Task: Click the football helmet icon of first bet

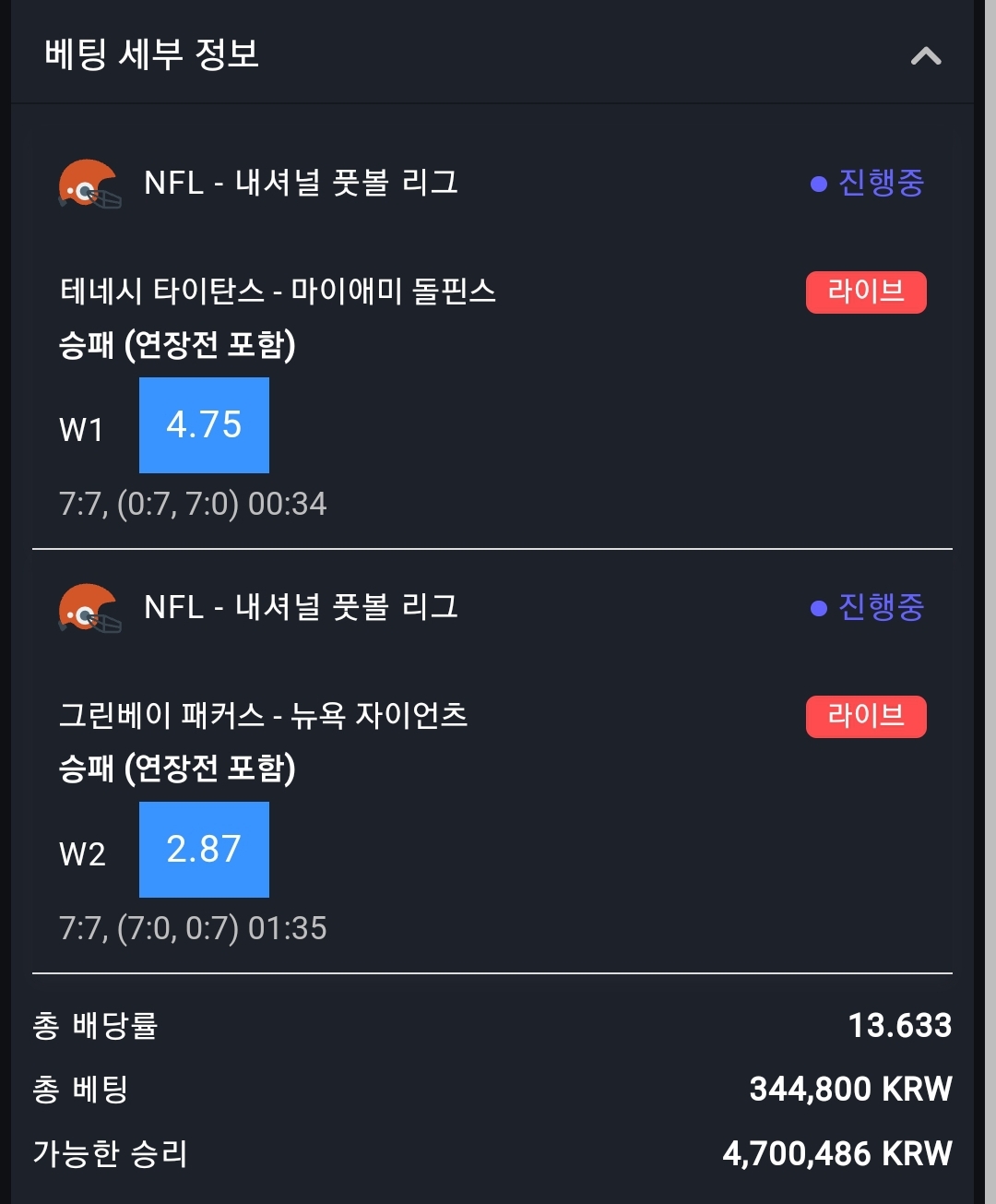Action: 89,184
